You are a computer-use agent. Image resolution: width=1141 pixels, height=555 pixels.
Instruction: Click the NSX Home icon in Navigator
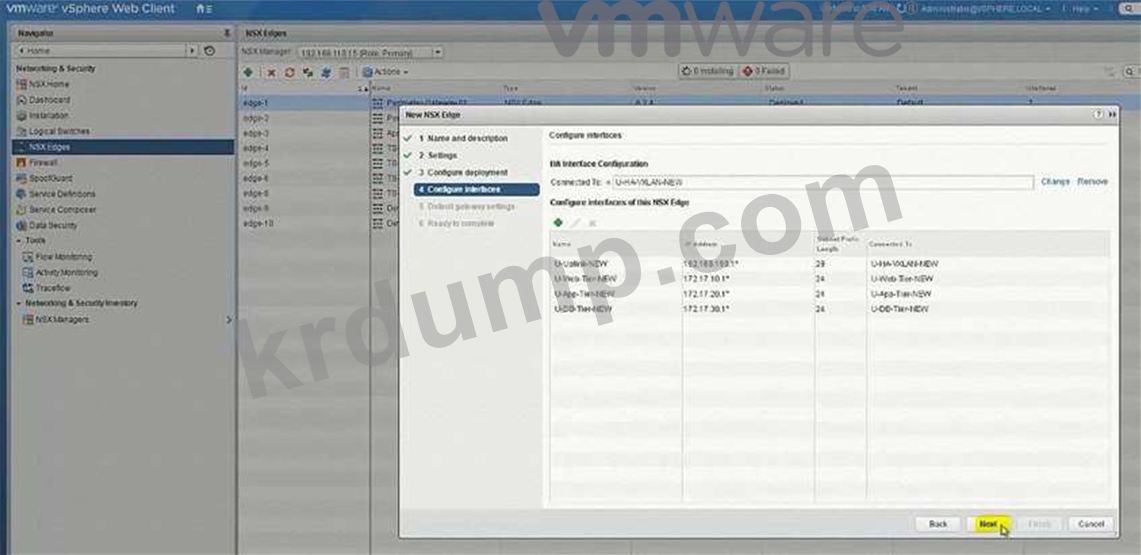tap(22, 84)
